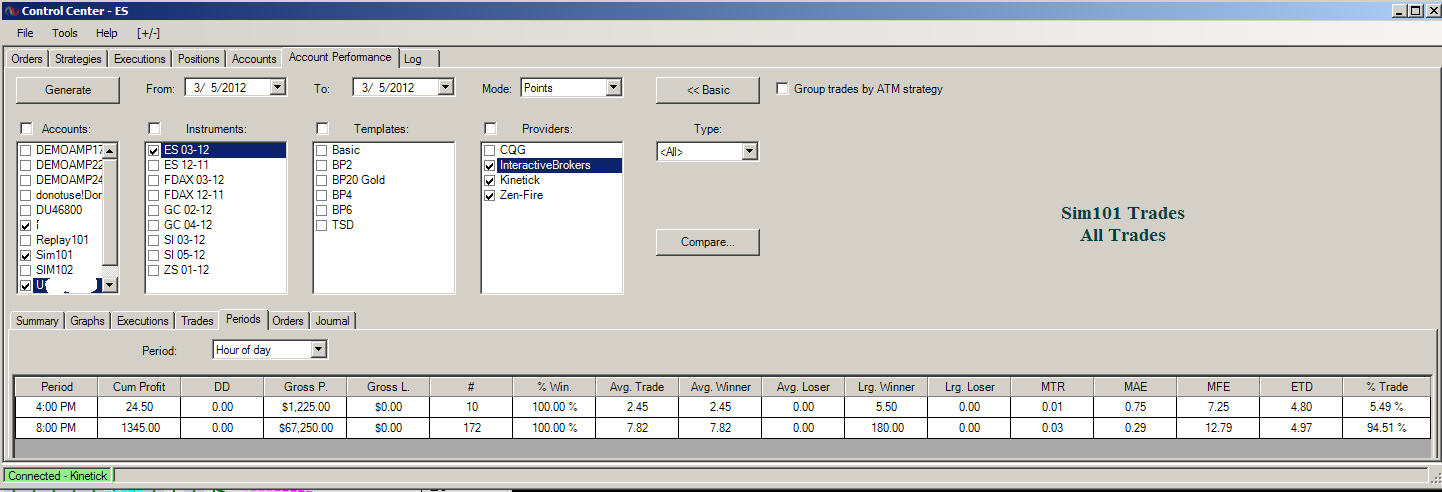Uncheck the InteractiveBrokers provider

pyautogui.click(x=490, y=165)
